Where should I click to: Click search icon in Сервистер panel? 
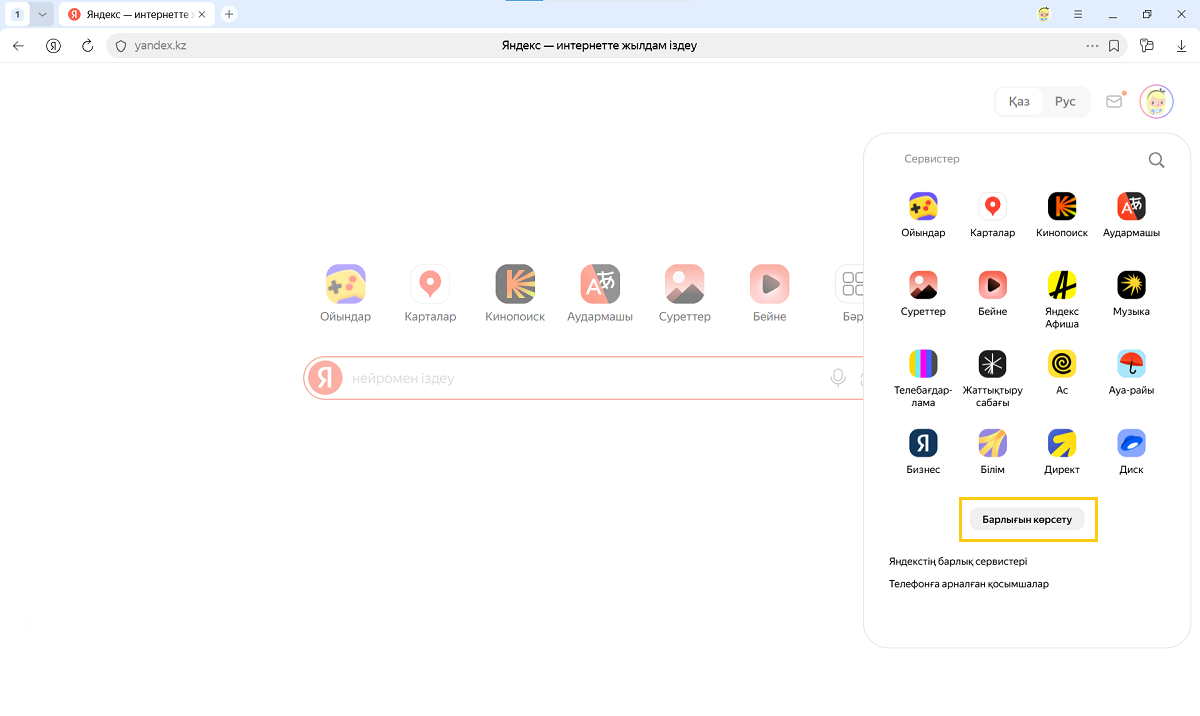click(x=1156, y=160)
